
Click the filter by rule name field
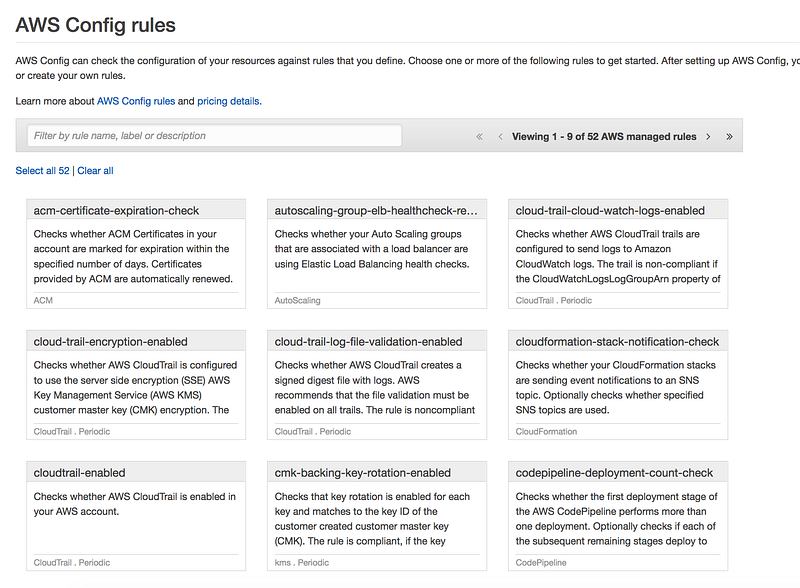[x=215, y=135]
